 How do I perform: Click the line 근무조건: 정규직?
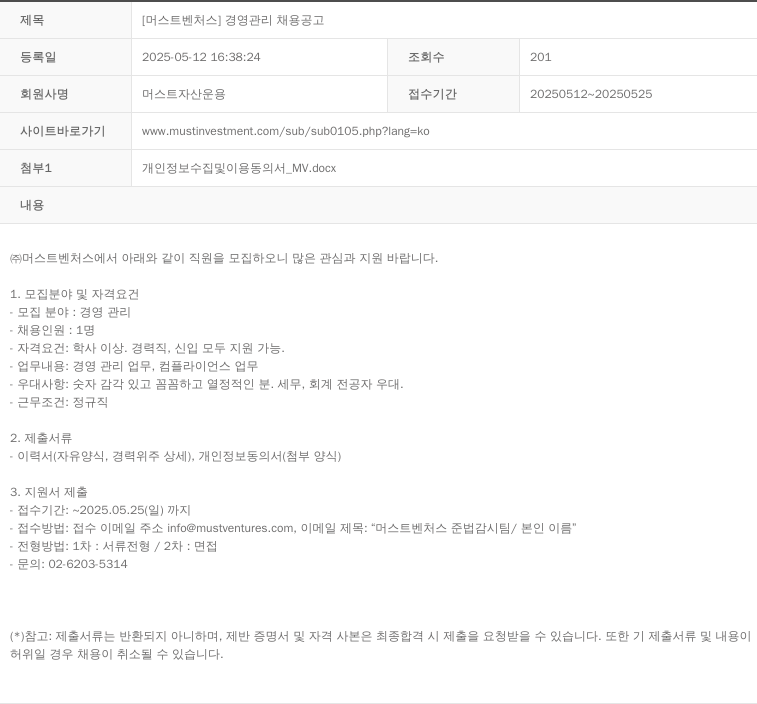coord(59,402)
